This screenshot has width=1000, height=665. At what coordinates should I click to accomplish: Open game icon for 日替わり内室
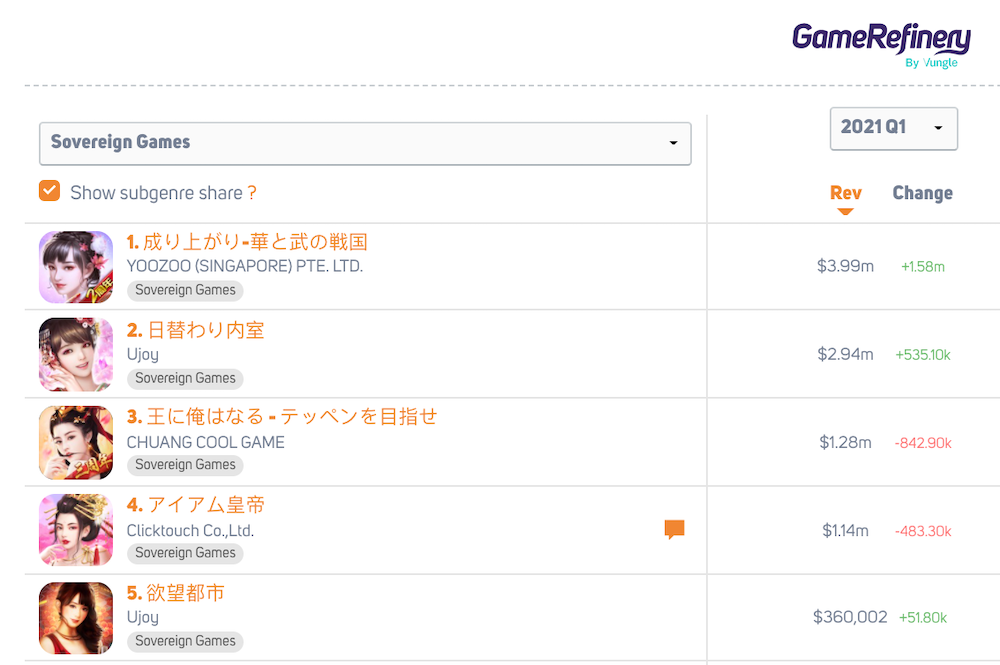tap(76, 354)
